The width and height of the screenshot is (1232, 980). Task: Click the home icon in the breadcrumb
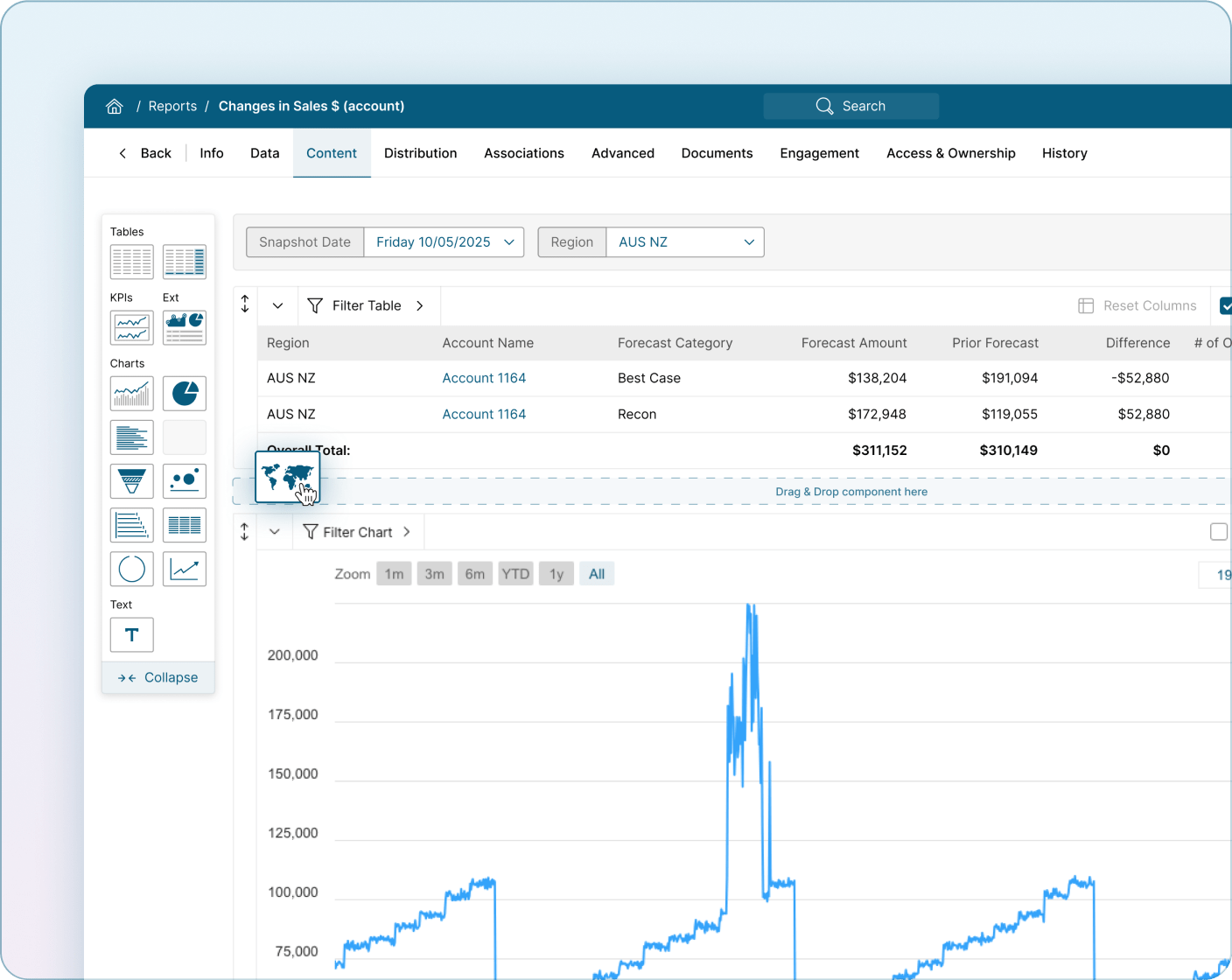(x=115, y=106)
